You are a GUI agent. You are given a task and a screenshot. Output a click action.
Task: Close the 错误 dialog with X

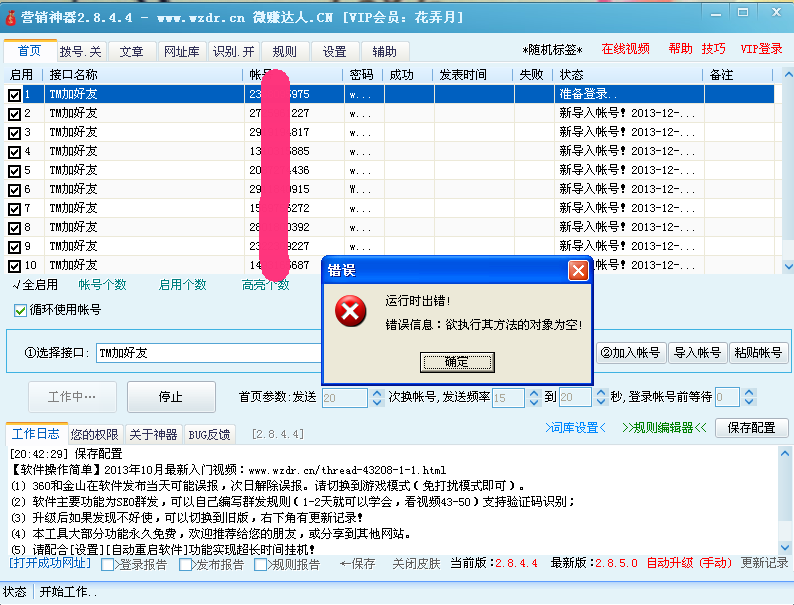(x=578, y=271)
